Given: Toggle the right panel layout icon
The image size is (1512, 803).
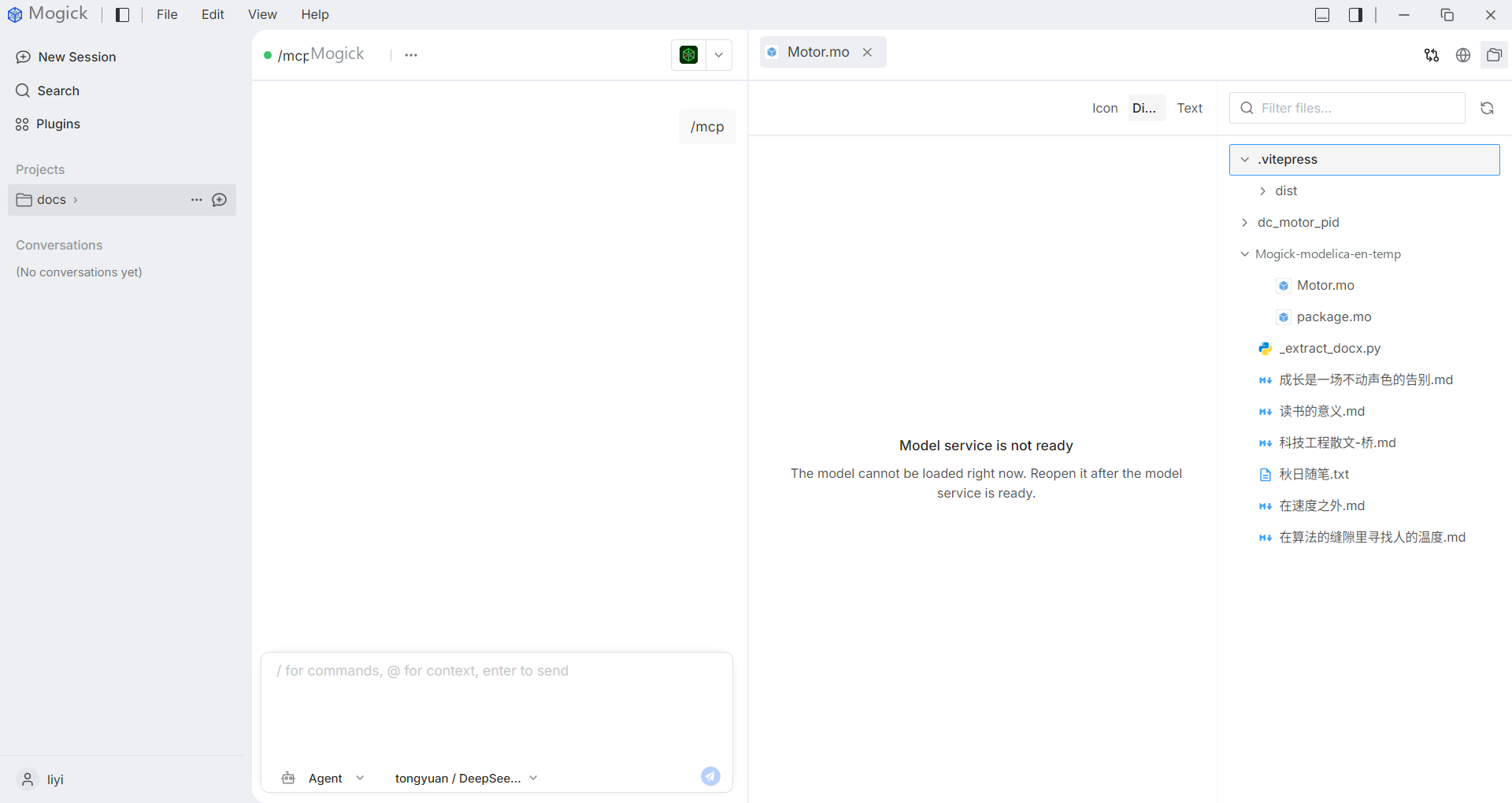Looking at the screenshot, I should click(1355, 15).
